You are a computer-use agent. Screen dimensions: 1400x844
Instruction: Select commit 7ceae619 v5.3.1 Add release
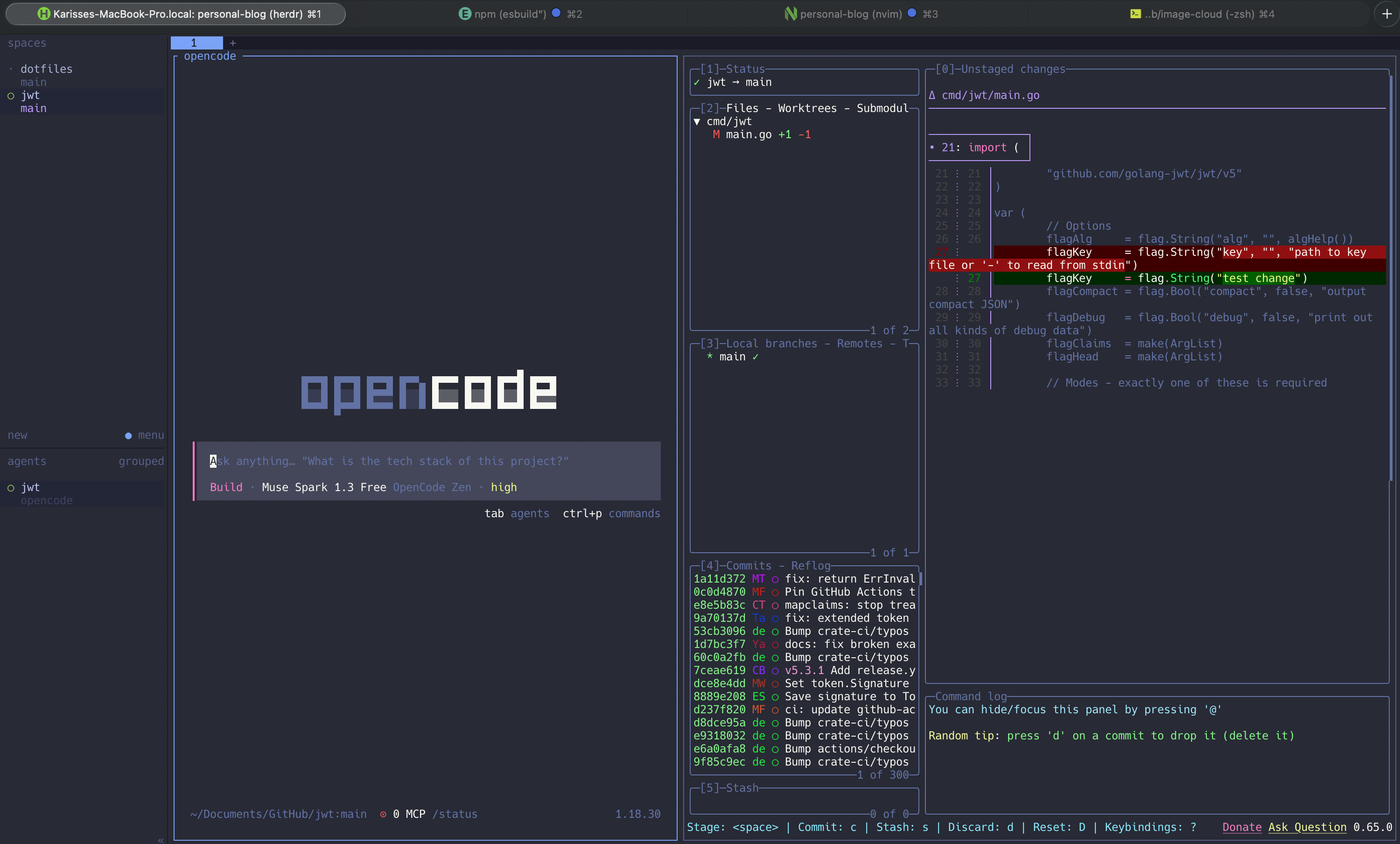(x=804, y=670)
